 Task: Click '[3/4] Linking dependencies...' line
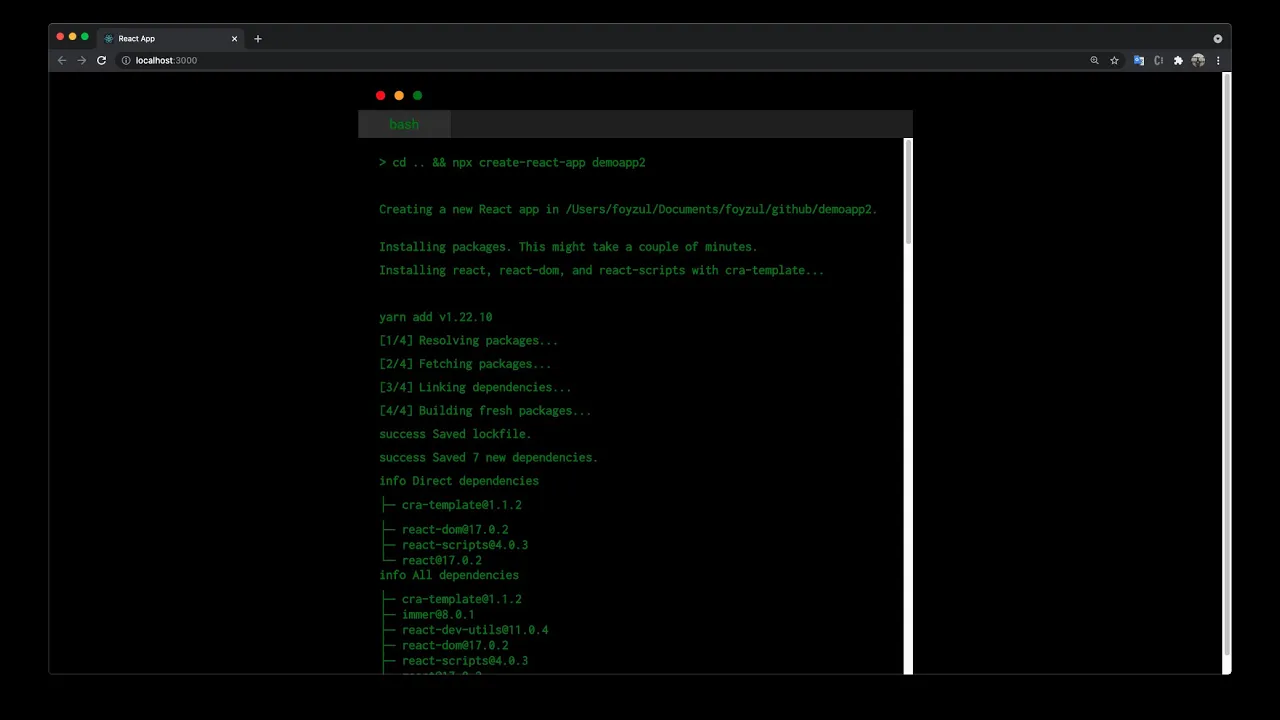[475, 387]
